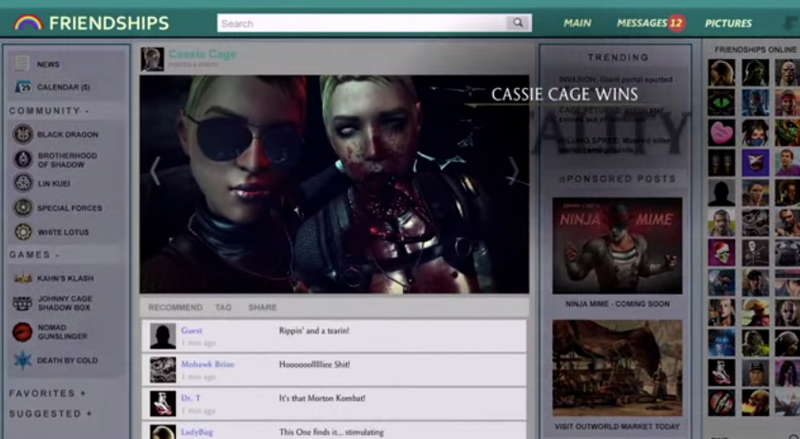The width and height of the screenshot is (800, 439).
Task: Open the Kahn's Klash game label
Action: [x=65, y=278]
